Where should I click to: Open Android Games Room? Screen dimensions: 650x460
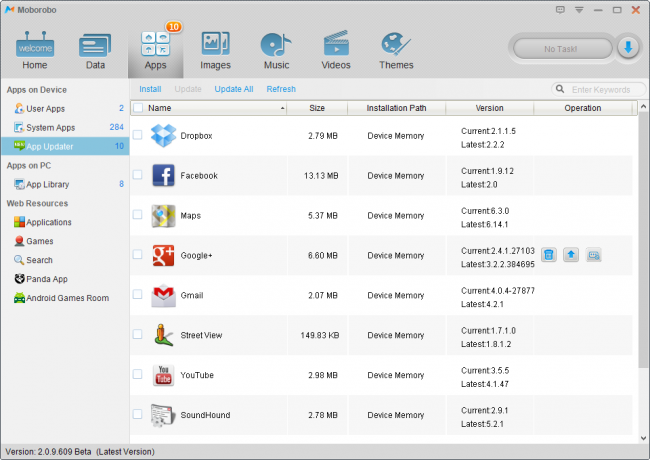65,298
